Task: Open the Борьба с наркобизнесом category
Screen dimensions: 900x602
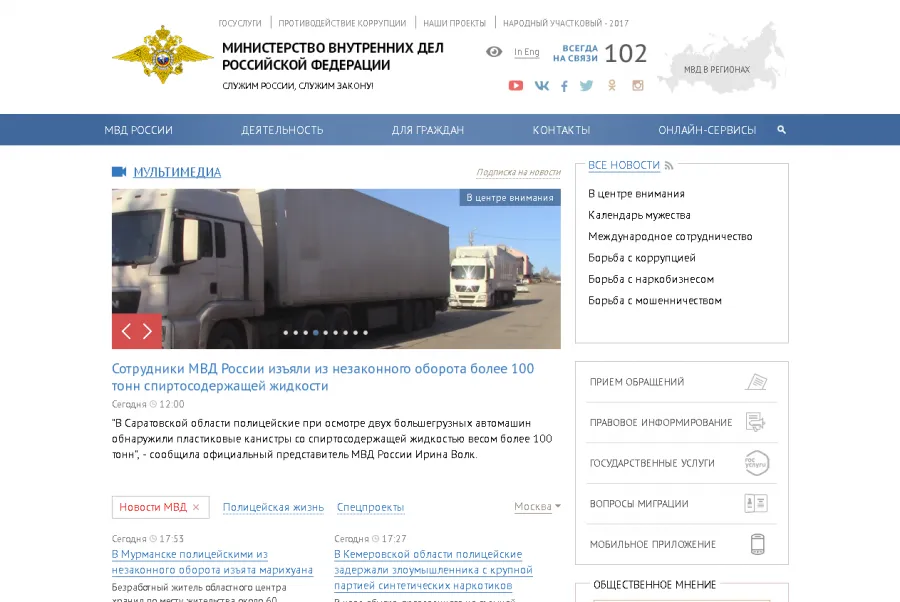Action: [651, 279]
